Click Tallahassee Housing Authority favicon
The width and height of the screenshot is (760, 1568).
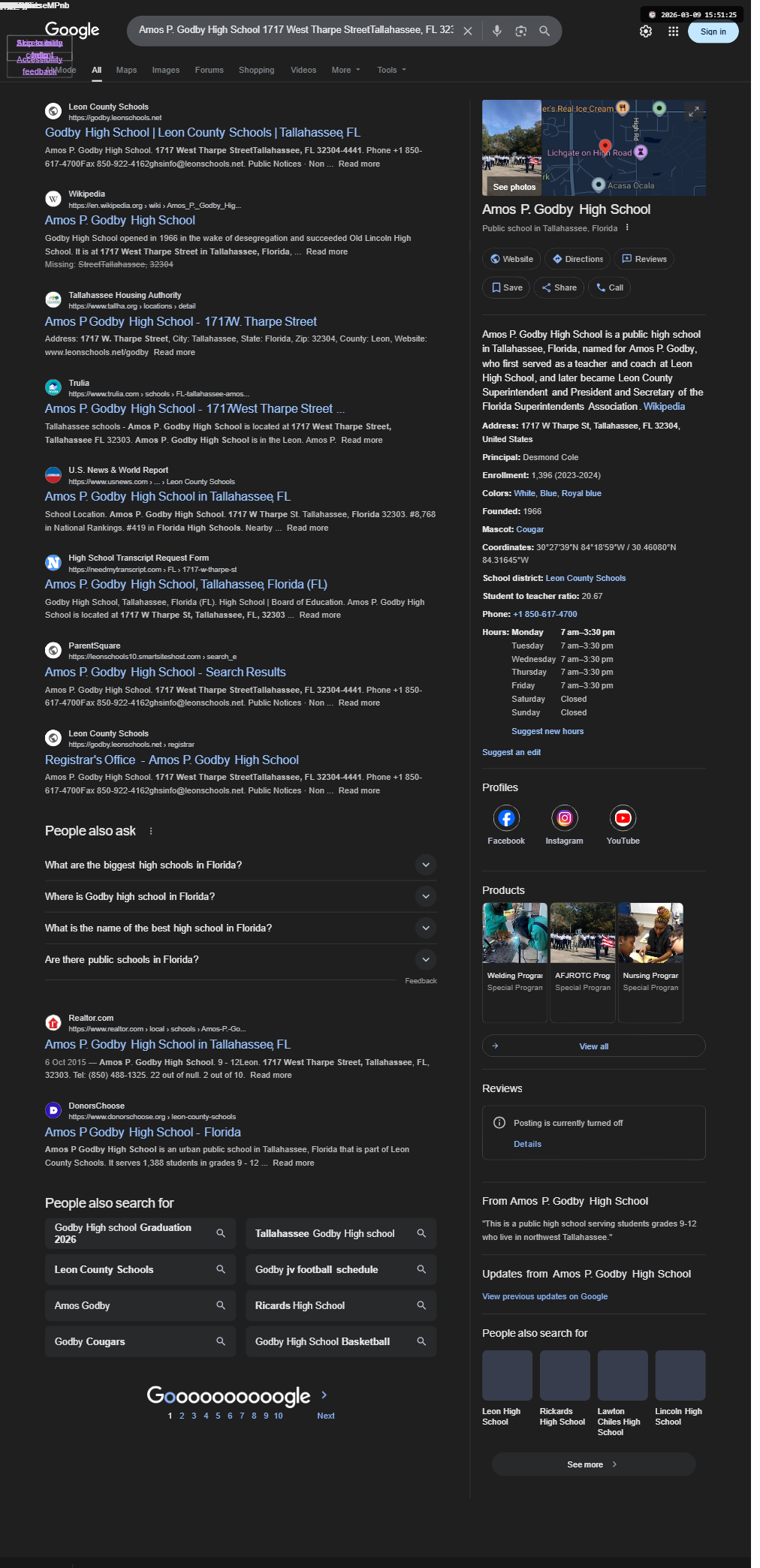[x=53, y=299]
